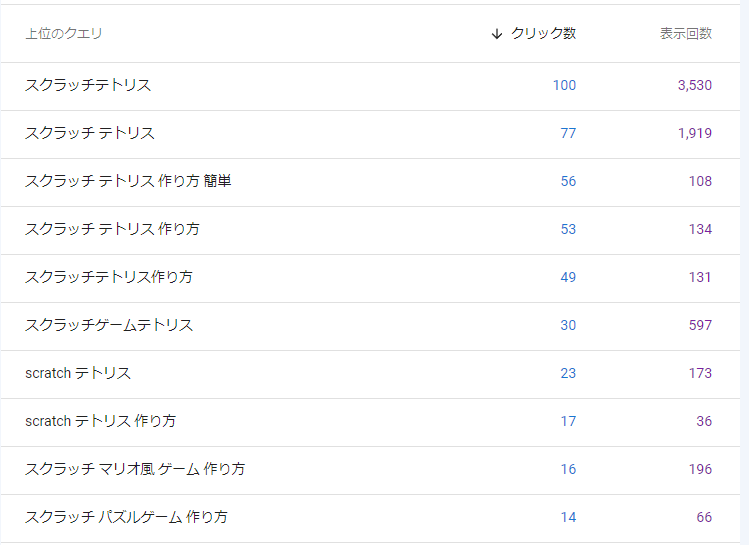Select query row with 53 clicks
Screen dimensions: 749x545
click(112, 230)
